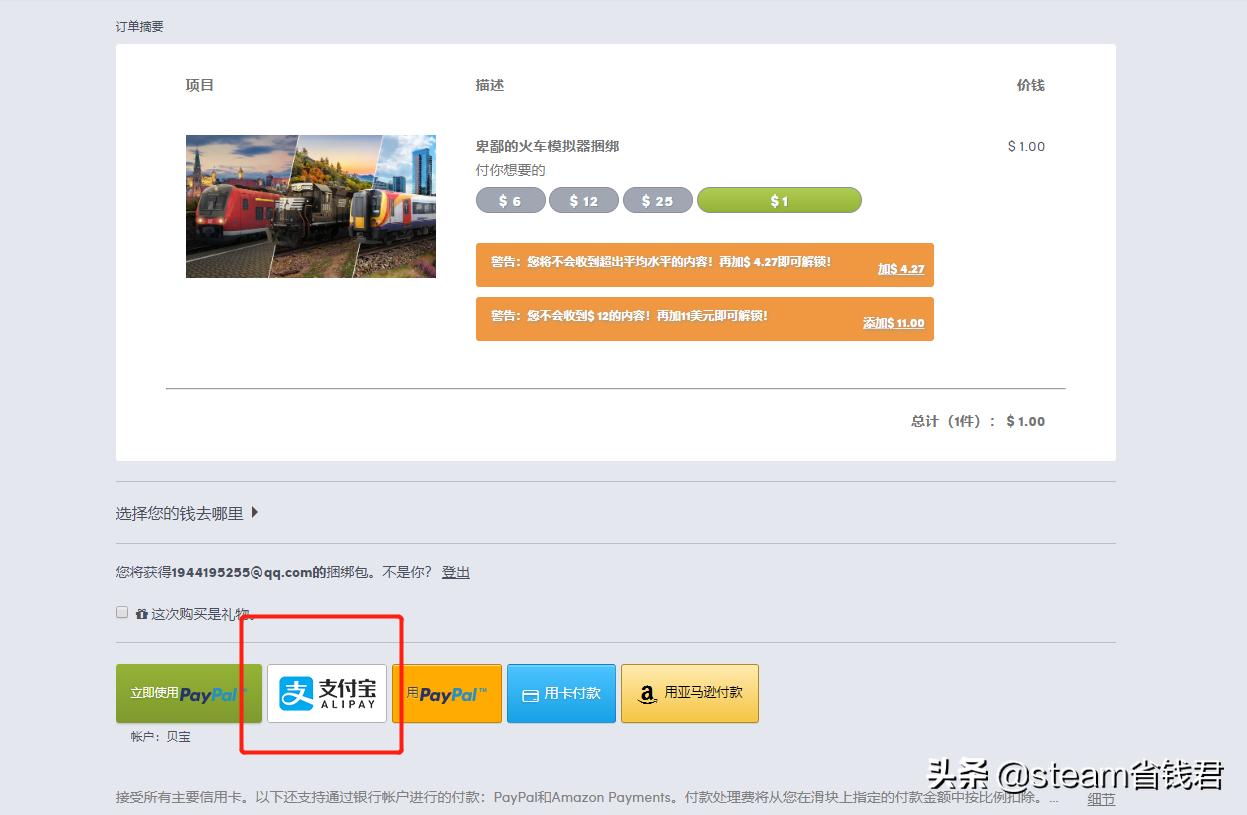Click the 加$4.27 unlock link
Image resolution: width=1247 pixels, height=815 pixels.
(901, 270)
